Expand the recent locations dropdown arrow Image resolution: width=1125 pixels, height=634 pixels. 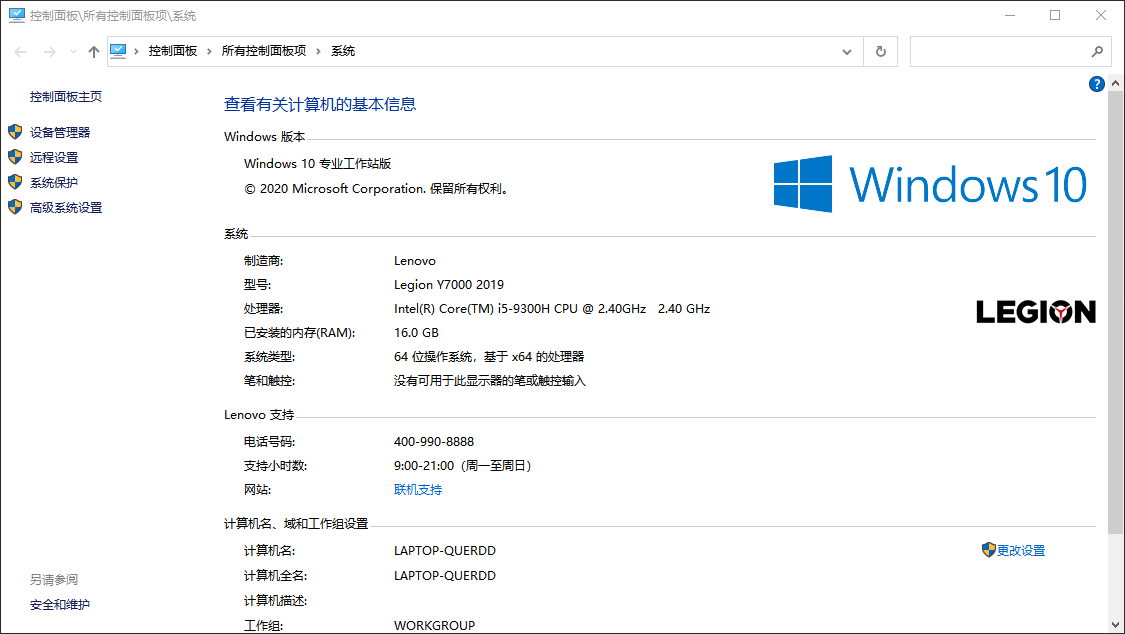tap(72, 52)
